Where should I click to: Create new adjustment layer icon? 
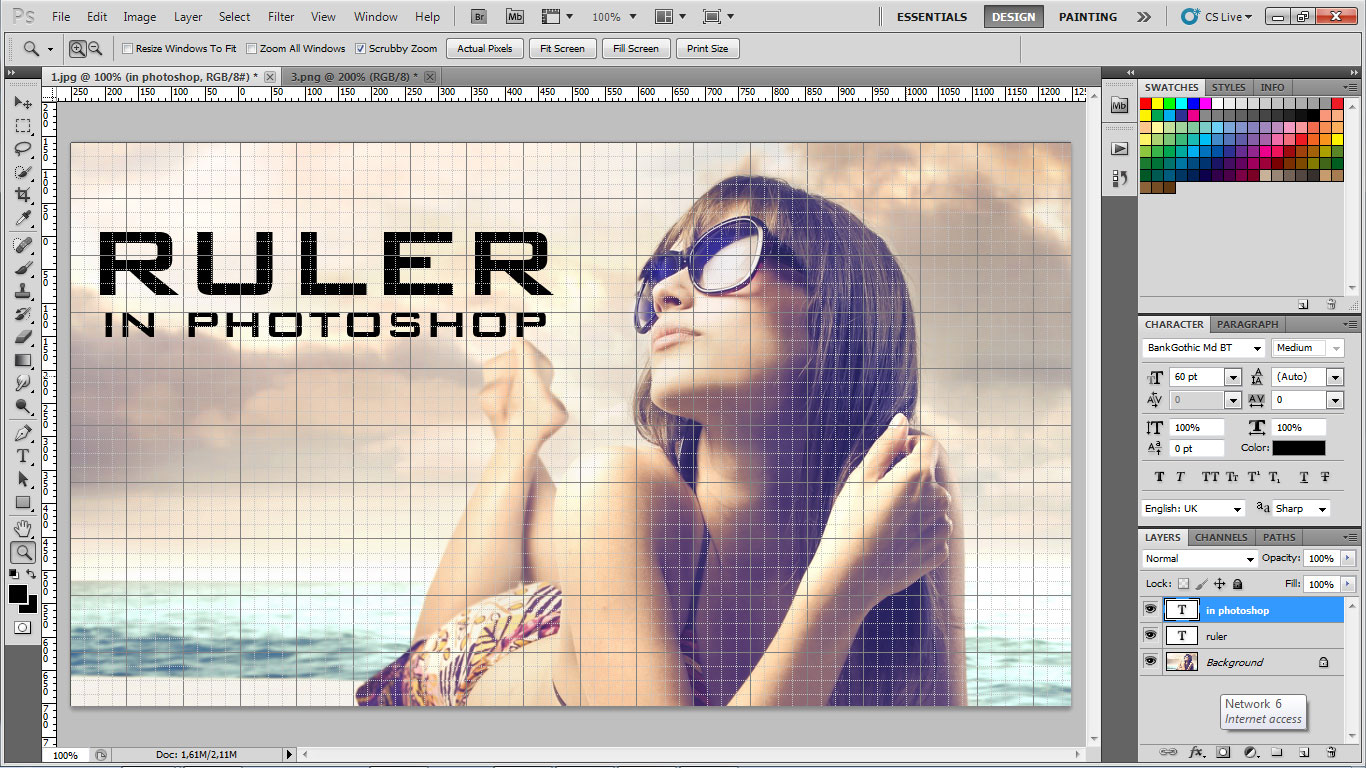point(1250,752)
